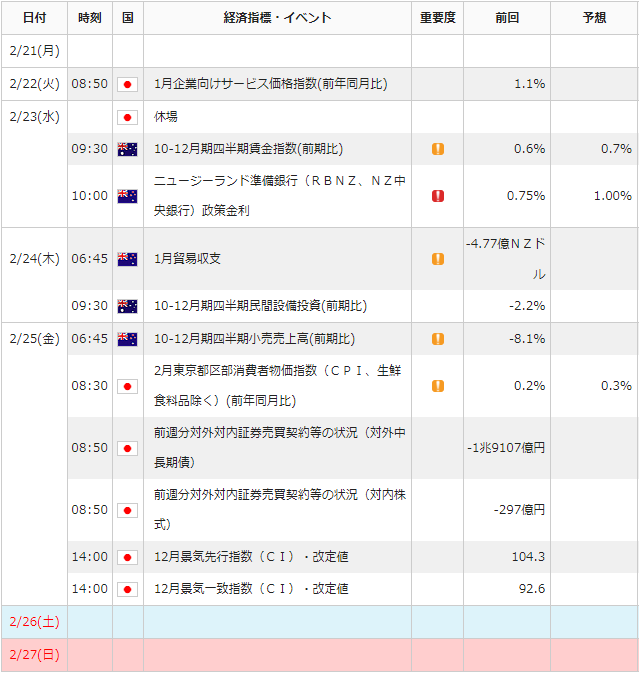Viewport: 639px width, 673px height.
Task: Click the 重要度 column header
Action: pos(437,18)
